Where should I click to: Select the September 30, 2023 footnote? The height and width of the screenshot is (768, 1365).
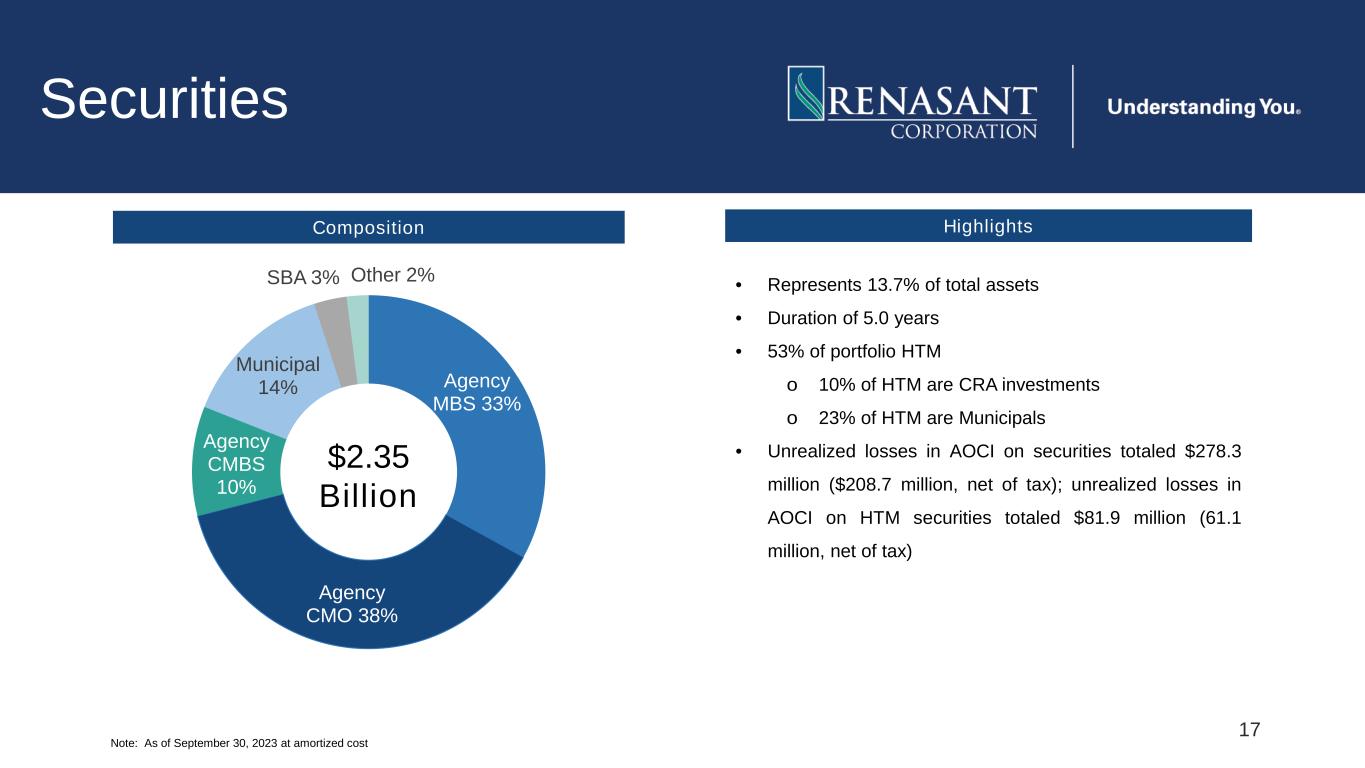pyautogui.click(x=239, y=744)
